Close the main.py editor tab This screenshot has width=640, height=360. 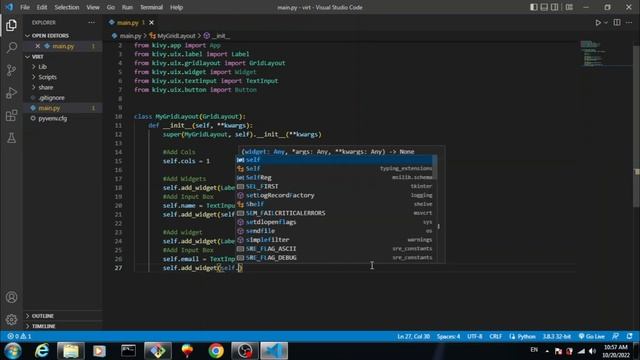pyautogui.click(x=151, y=22)
